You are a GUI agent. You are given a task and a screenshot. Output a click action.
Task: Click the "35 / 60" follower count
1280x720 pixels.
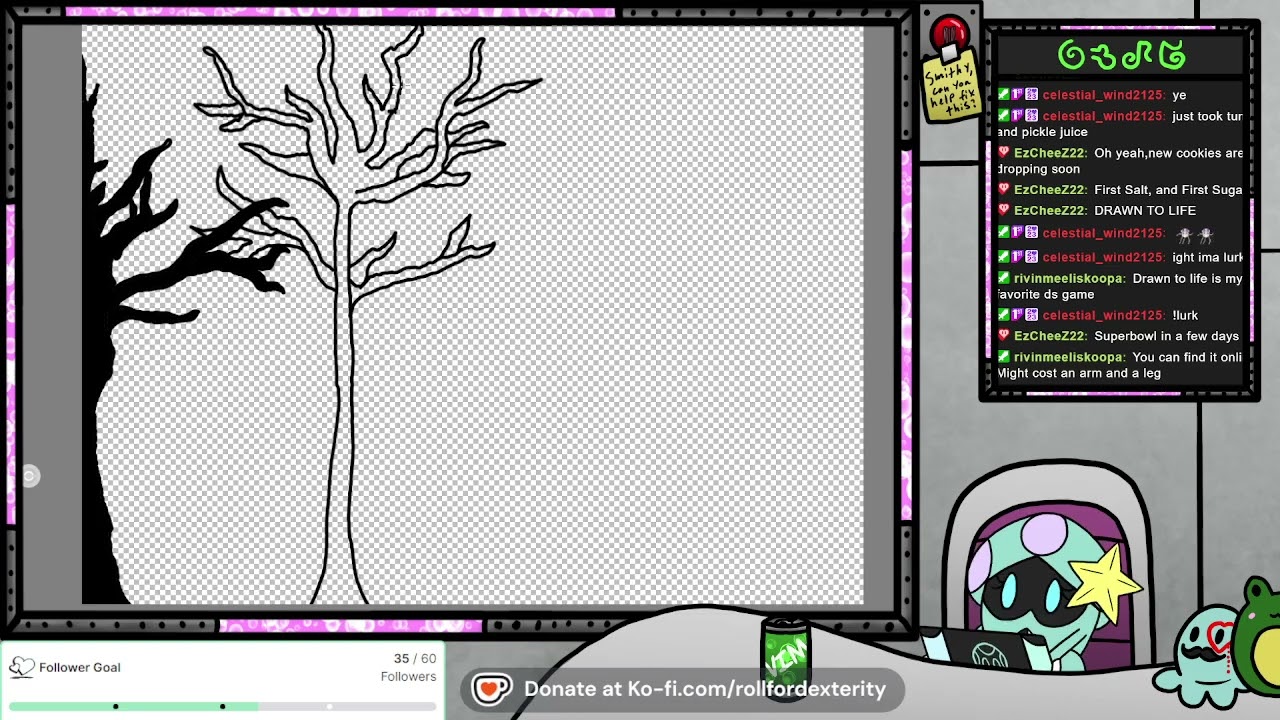pyautogui.click(x=415, y=659)
